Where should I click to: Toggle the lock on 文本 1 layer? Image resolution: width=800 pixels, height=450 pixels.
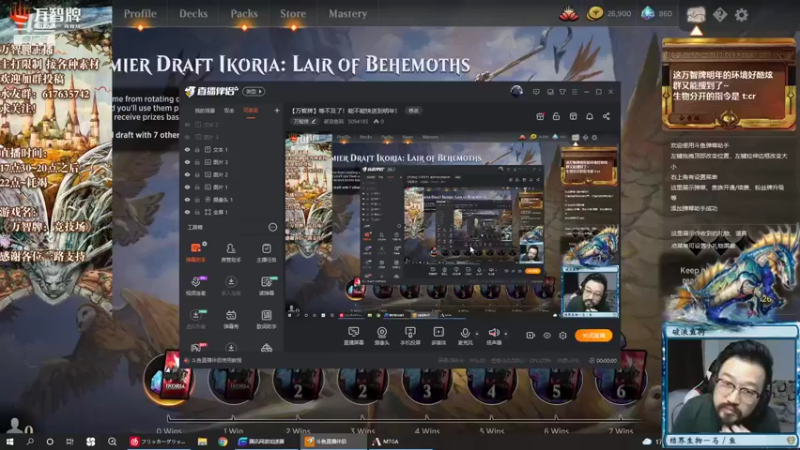(x=197, y=149)
